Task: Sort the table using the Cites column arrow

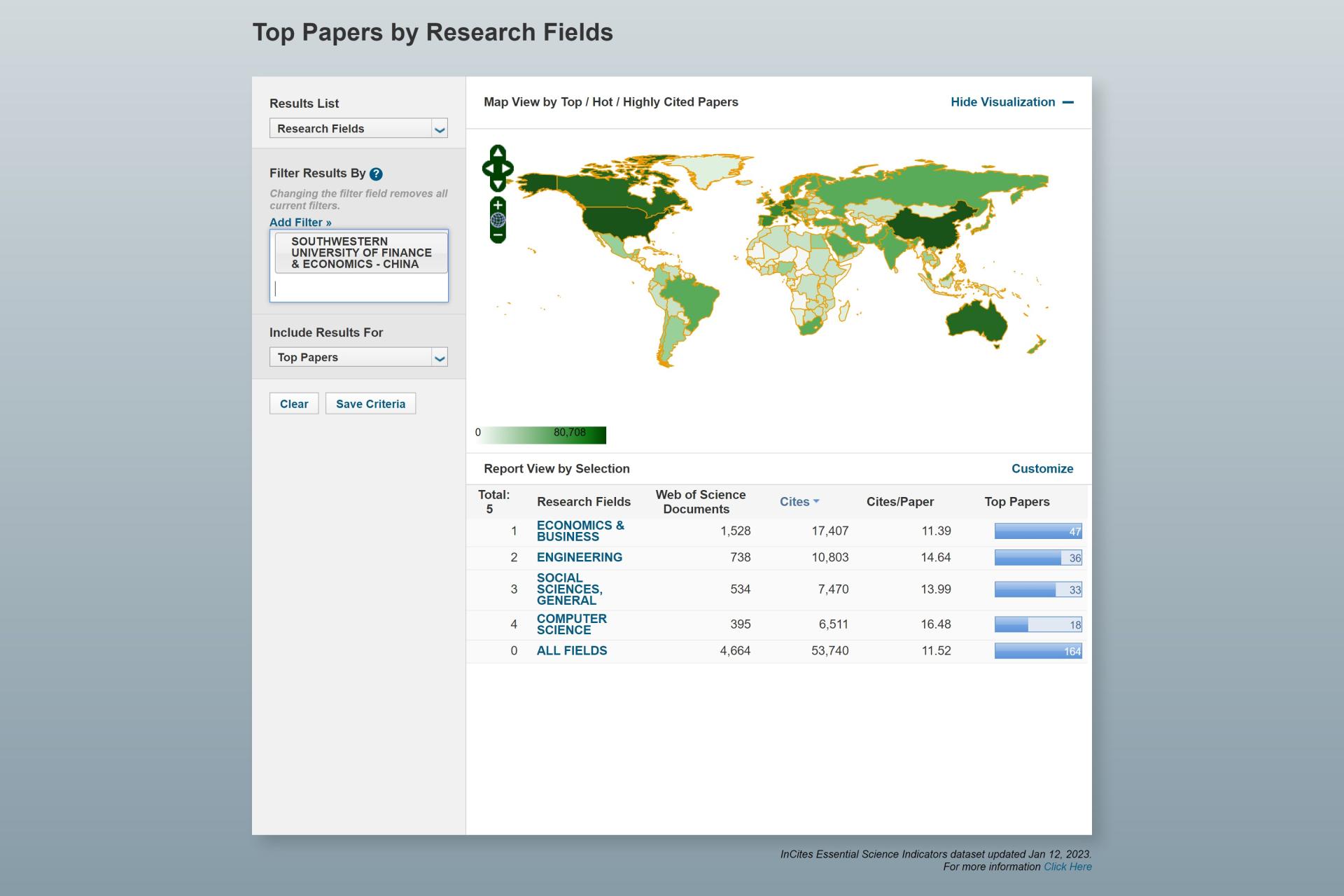Action: click(x=816, y=502)
